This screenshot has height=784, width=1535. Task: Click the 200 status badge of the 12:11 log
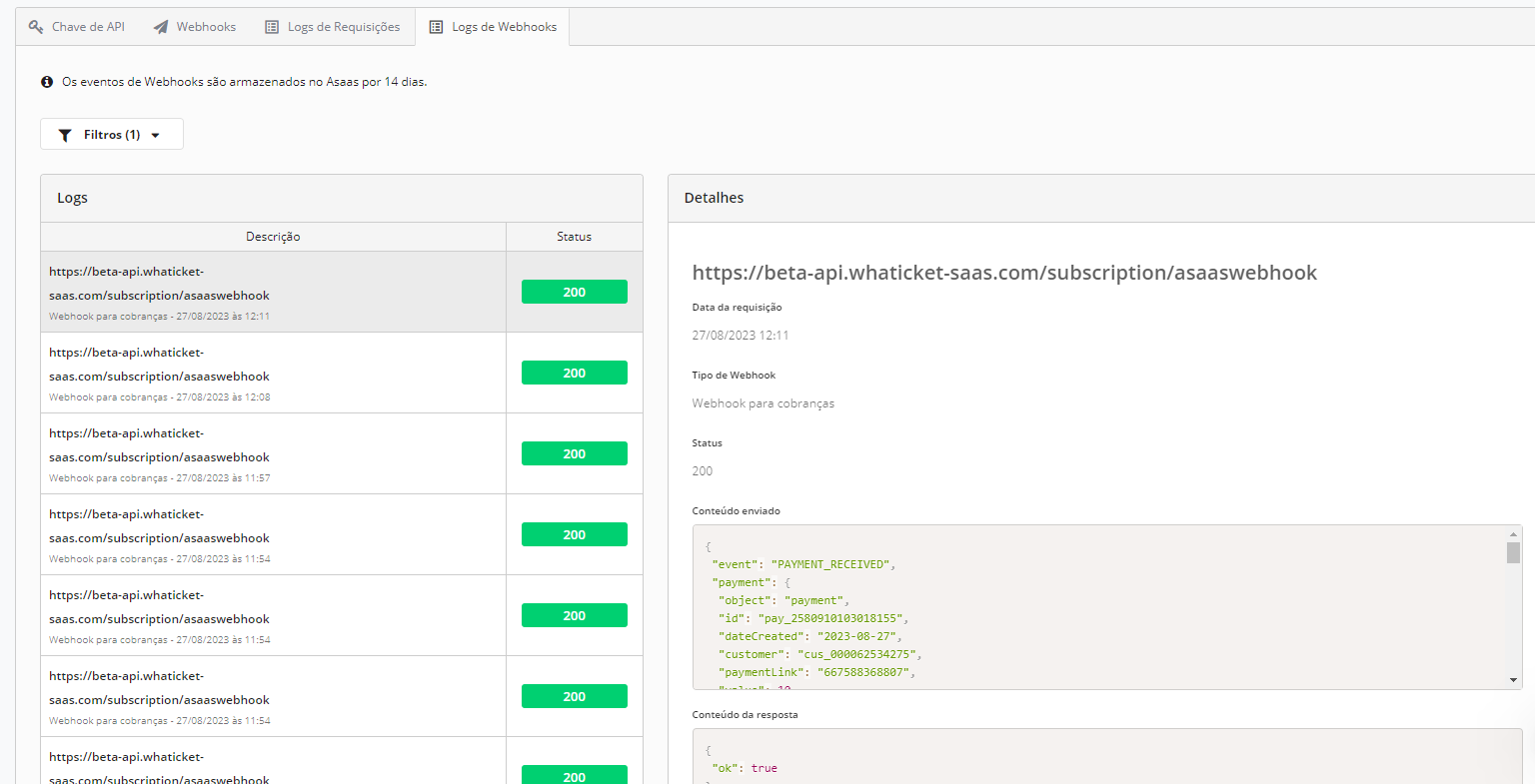pyautogui.click(x=574, y=292)
